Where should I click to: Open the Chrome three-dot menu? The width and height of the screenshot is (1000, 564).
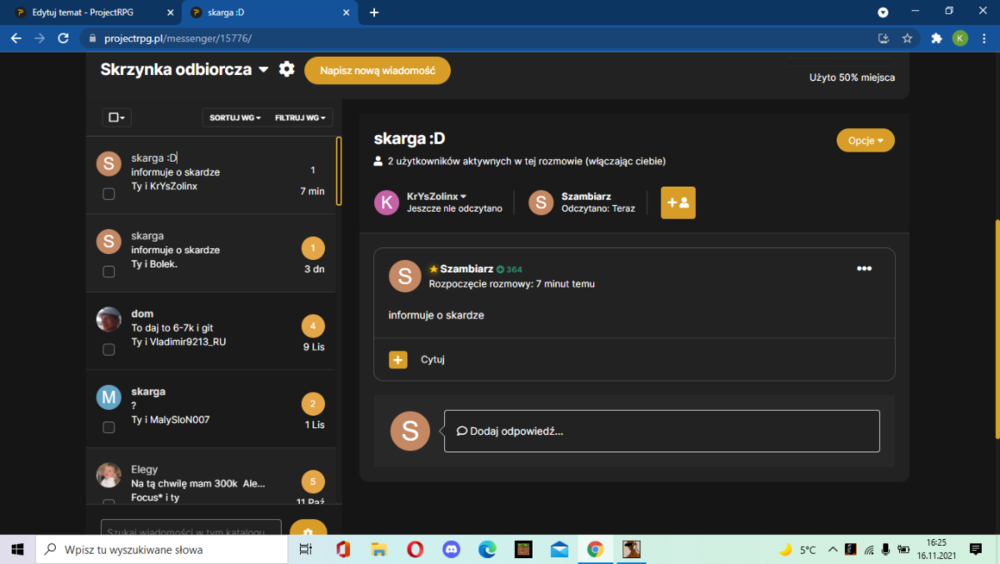984,38
